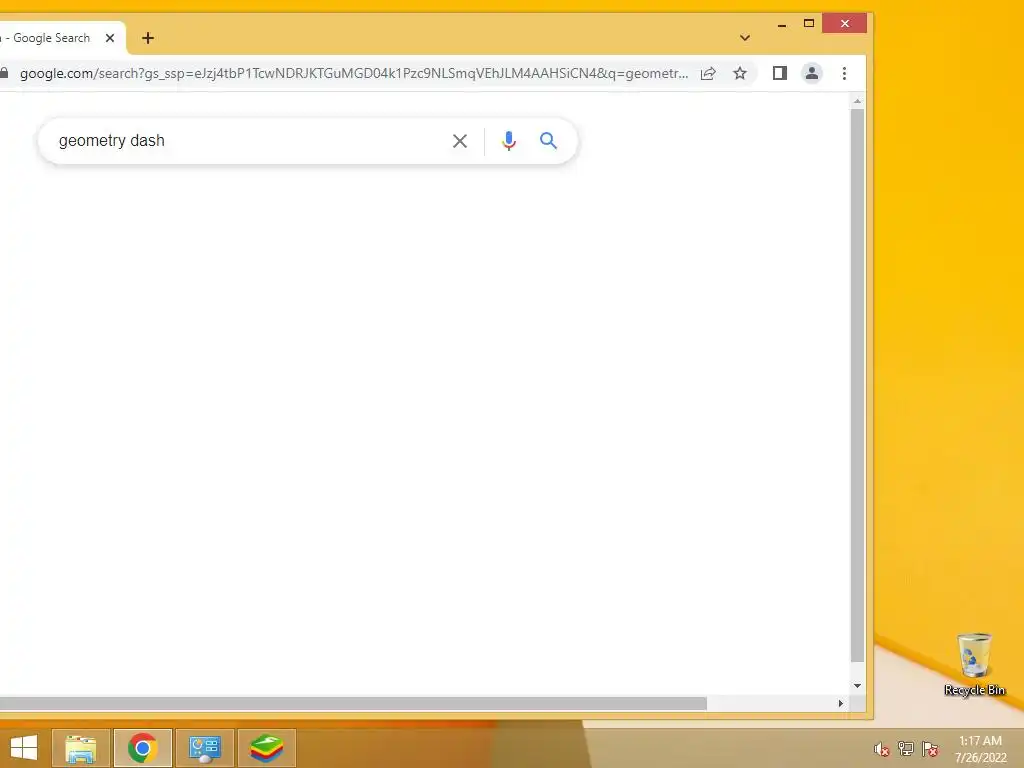Bookmark this page with the star icon
The width and height of the screenshot is (1024, 768).
point(740,73)
